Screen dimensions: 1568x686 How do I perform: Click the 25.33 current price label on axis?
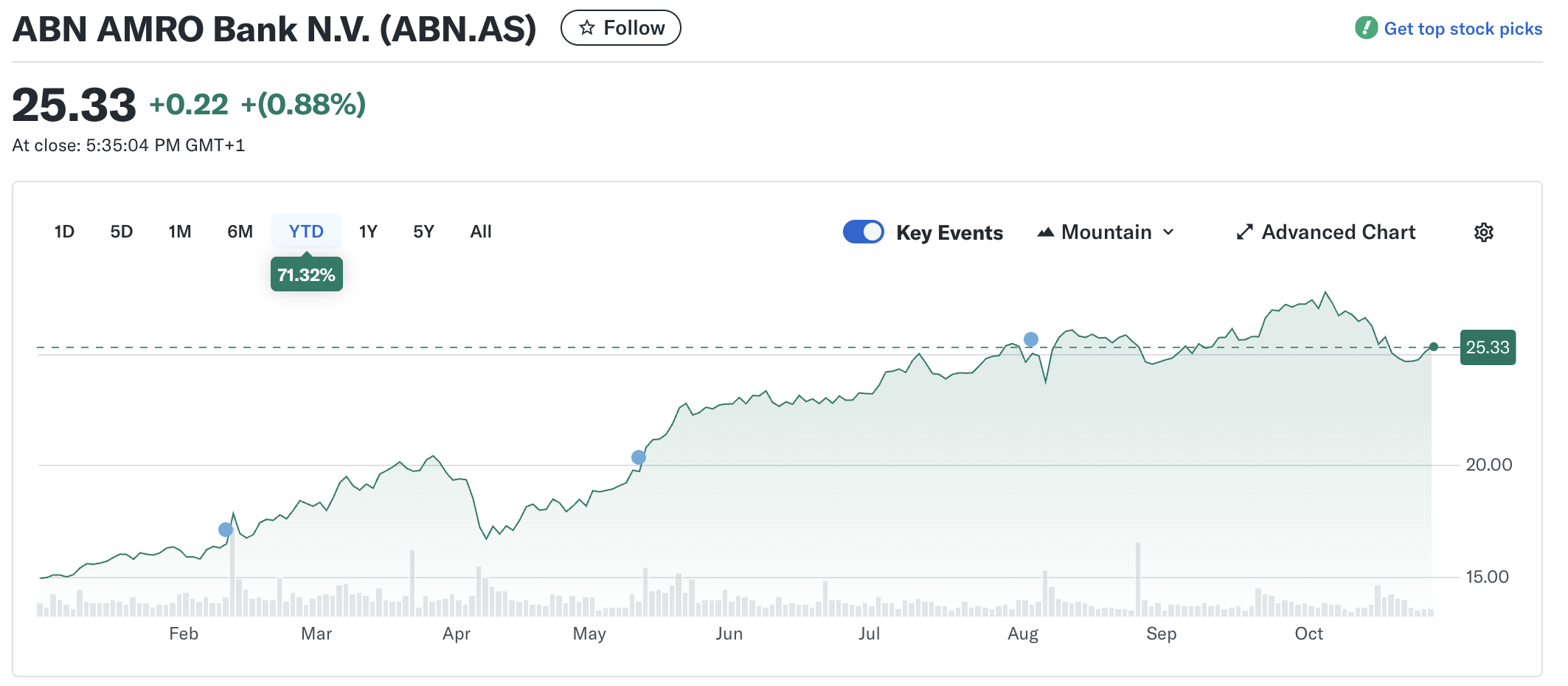[1487, 347]
